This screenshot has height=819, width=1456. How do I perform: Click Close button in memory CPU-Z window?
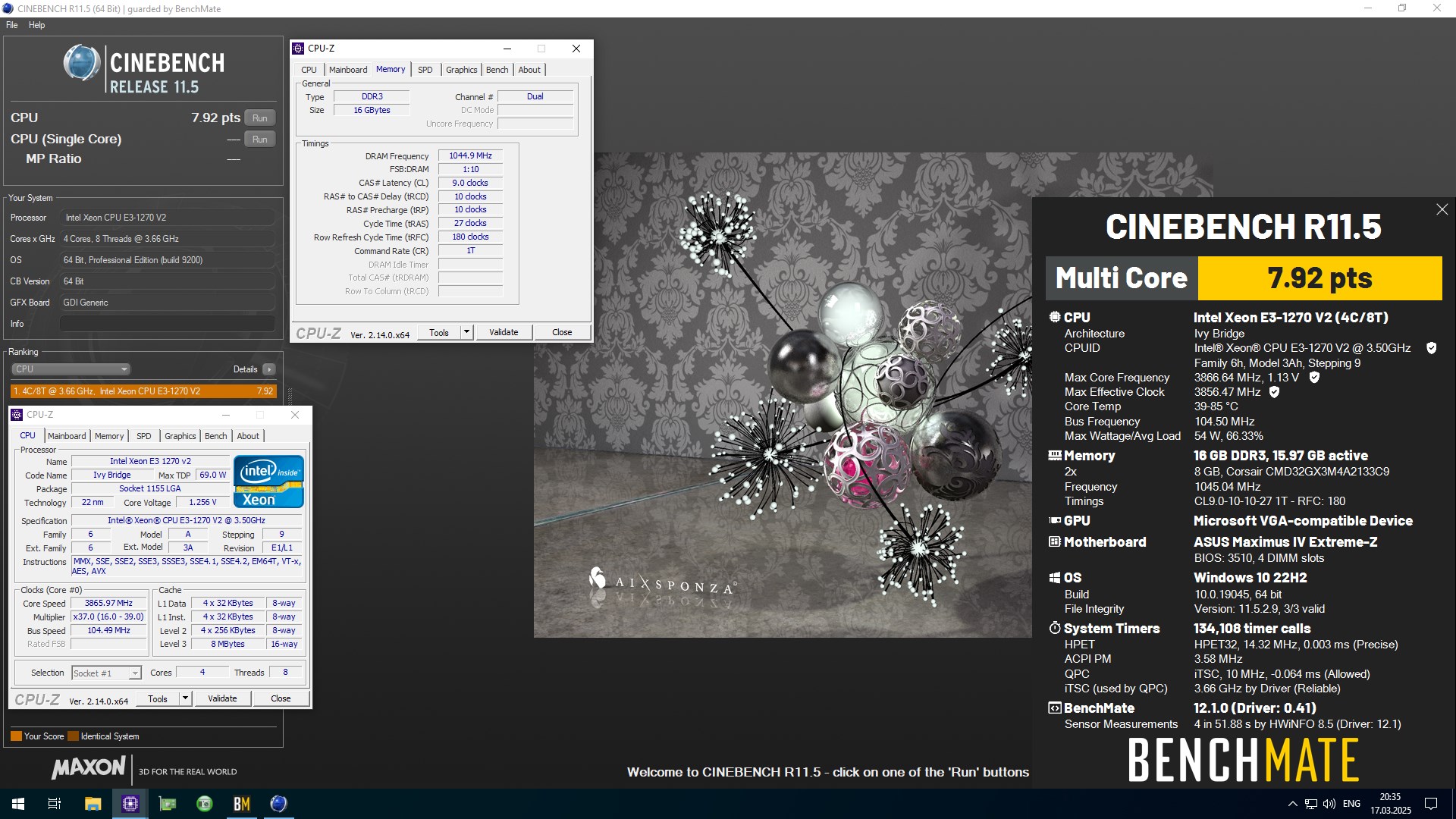[562, 332]
